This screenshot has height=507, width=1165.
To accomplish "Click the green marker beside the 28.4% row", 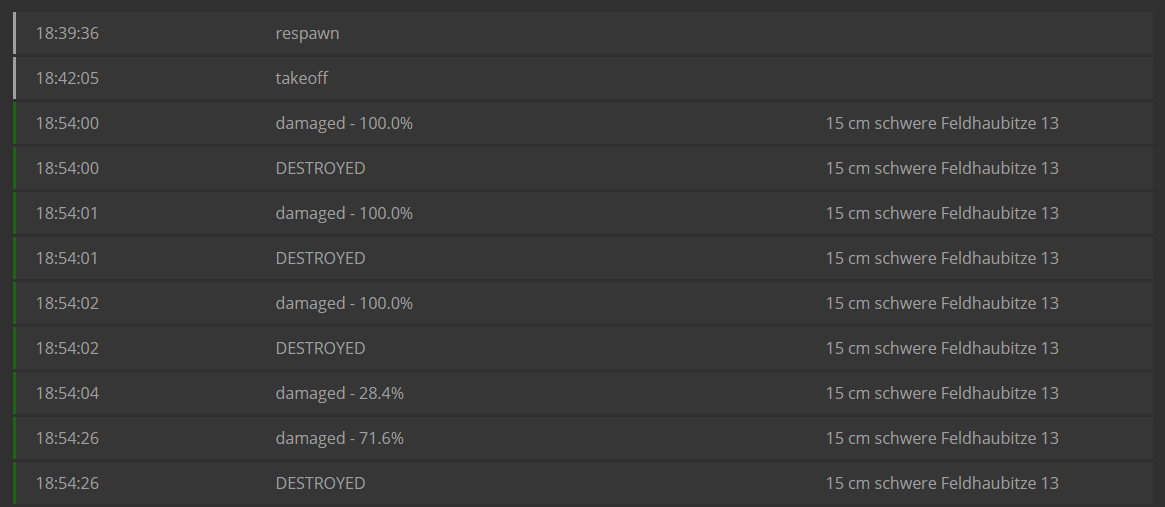I will [15, 393].
